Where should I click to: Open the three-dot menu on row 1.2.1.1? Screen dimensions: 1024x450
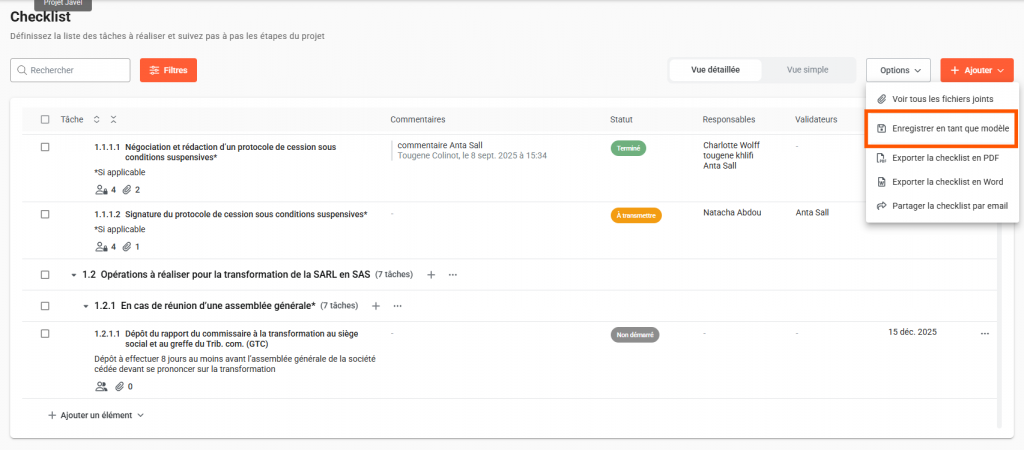click(984, 334)
